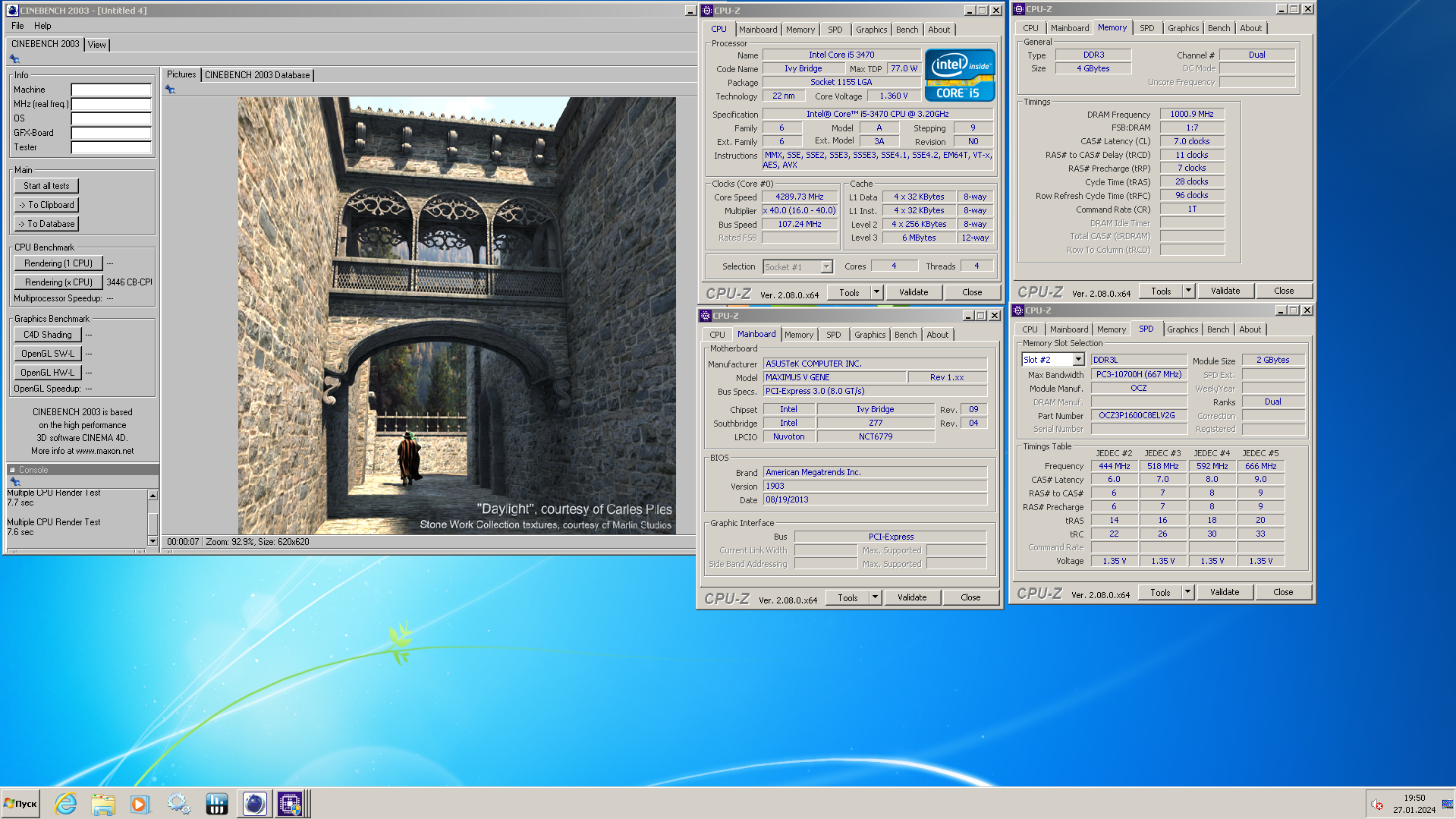Click the rendered Daylight scene picture
The width and height of the screenshot is (1456, 819).
tap(457, 316)
